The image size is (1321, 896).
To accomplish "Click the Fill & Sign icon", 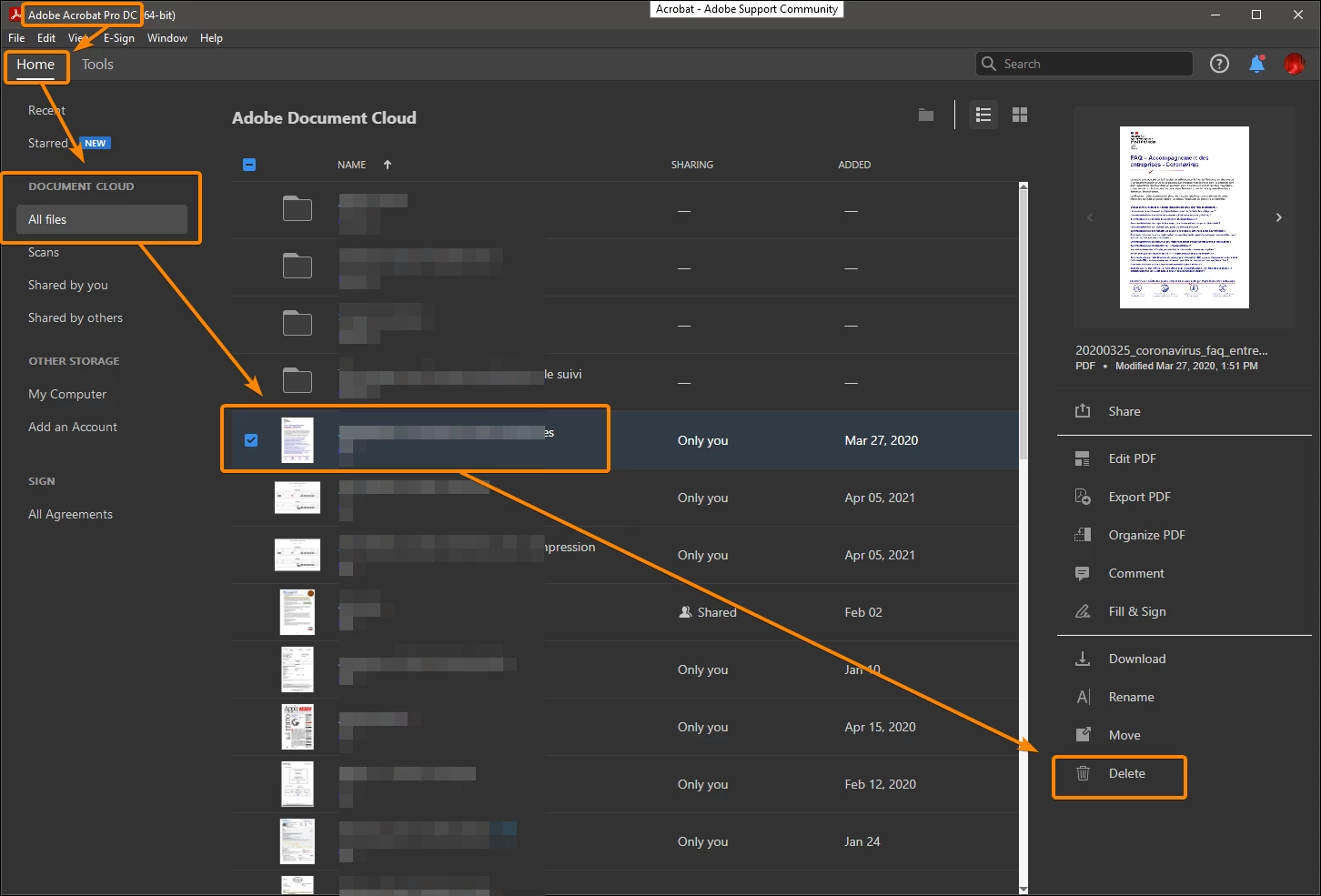I will tap(1083, 611).
